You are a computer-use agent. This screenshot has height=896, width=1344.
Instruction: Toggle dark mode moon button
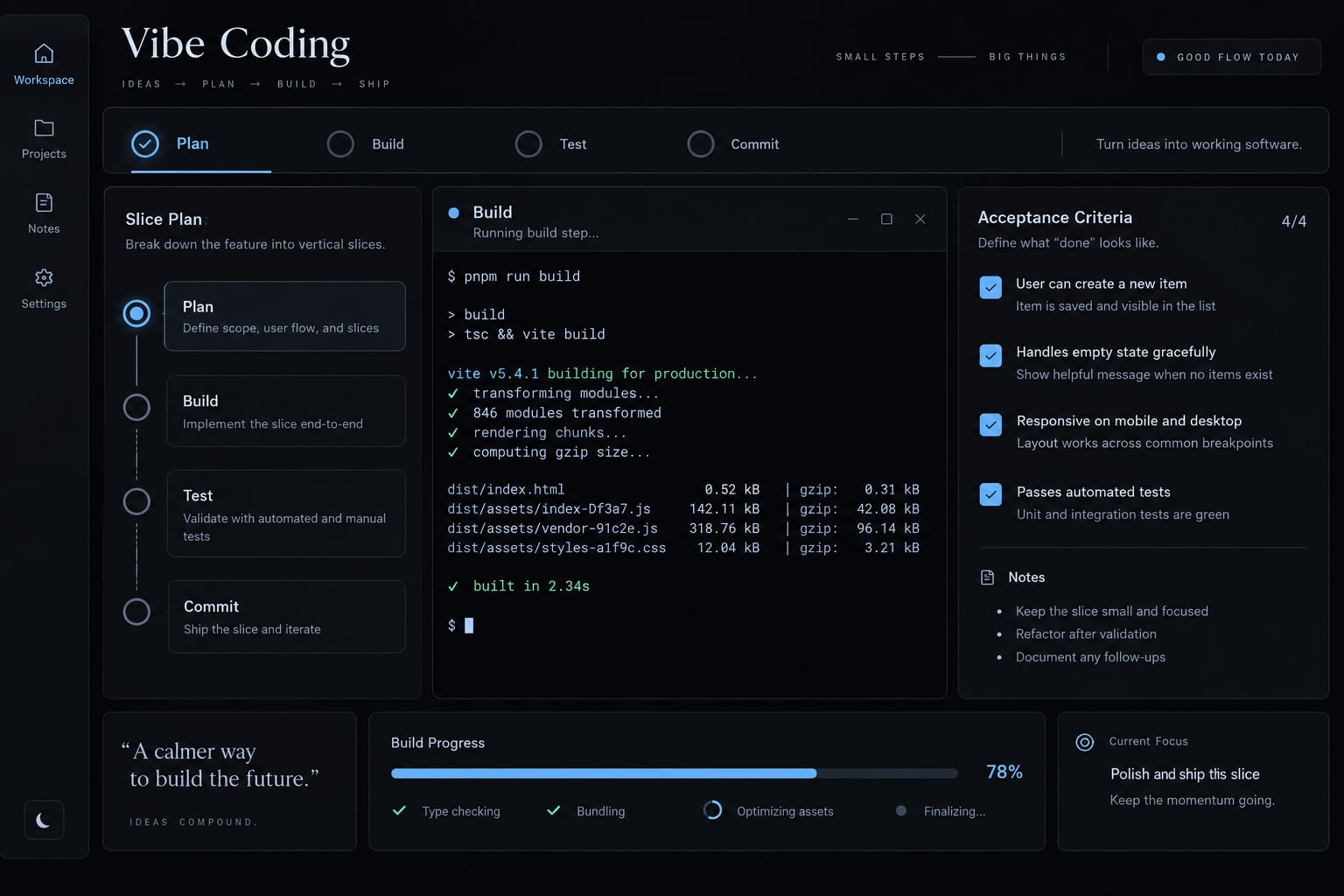tap(44, 820)
